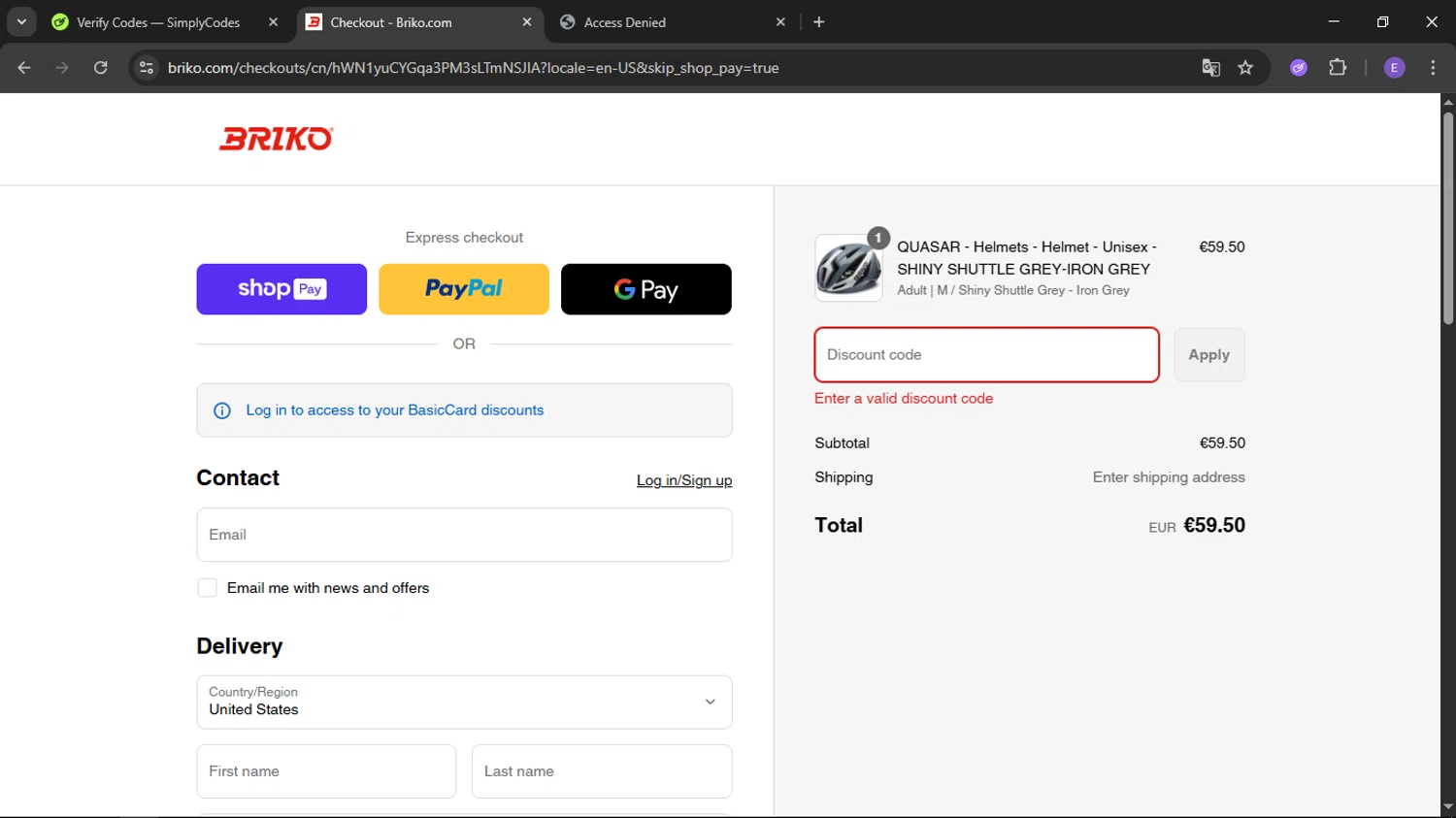The image size is (1456, 818).
Task: Click the Briko logo
Action: pyautogui.click(x=276, y=139)
